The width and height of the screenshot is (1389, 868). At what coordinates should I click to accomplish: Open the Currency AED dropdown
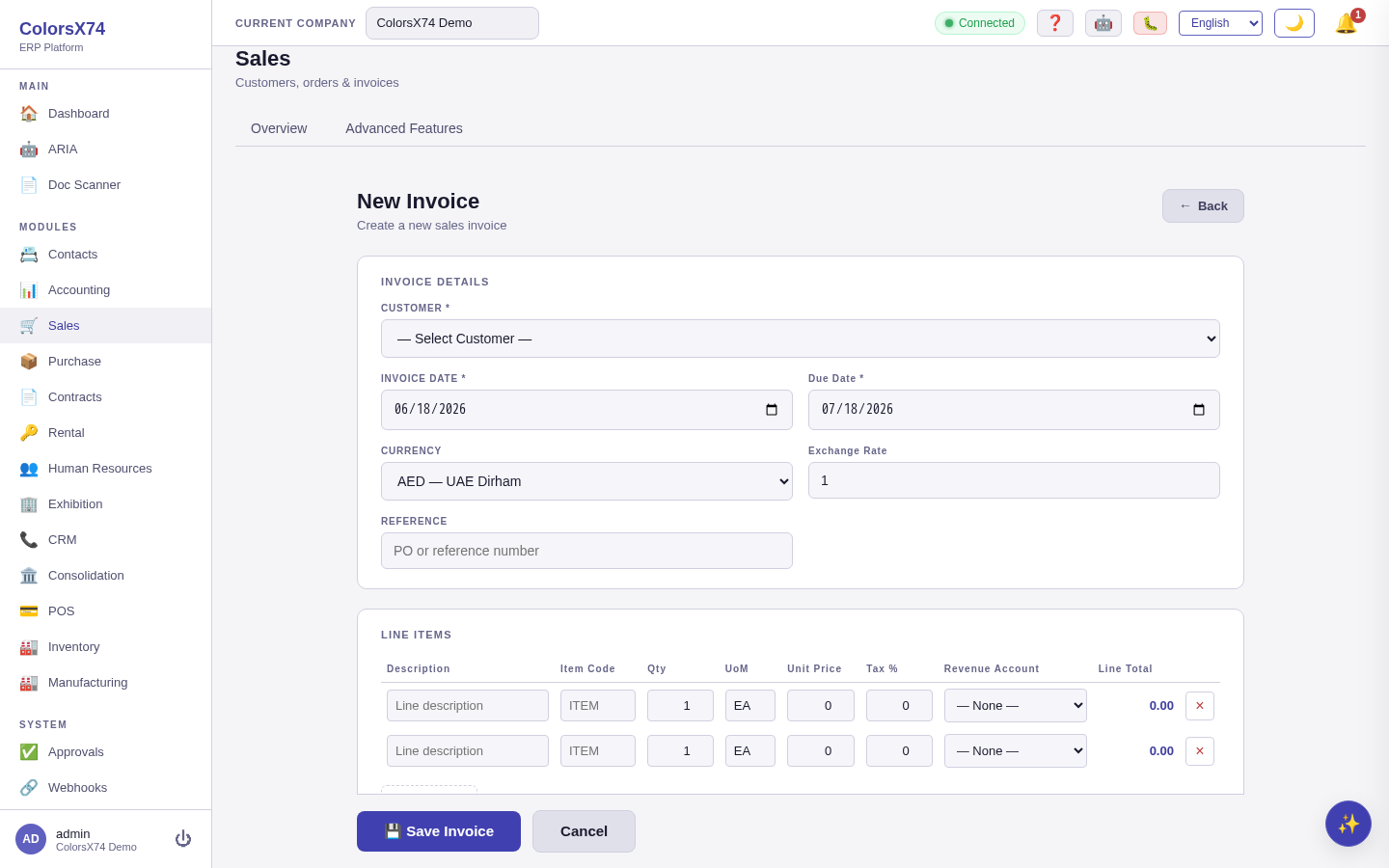586,481
